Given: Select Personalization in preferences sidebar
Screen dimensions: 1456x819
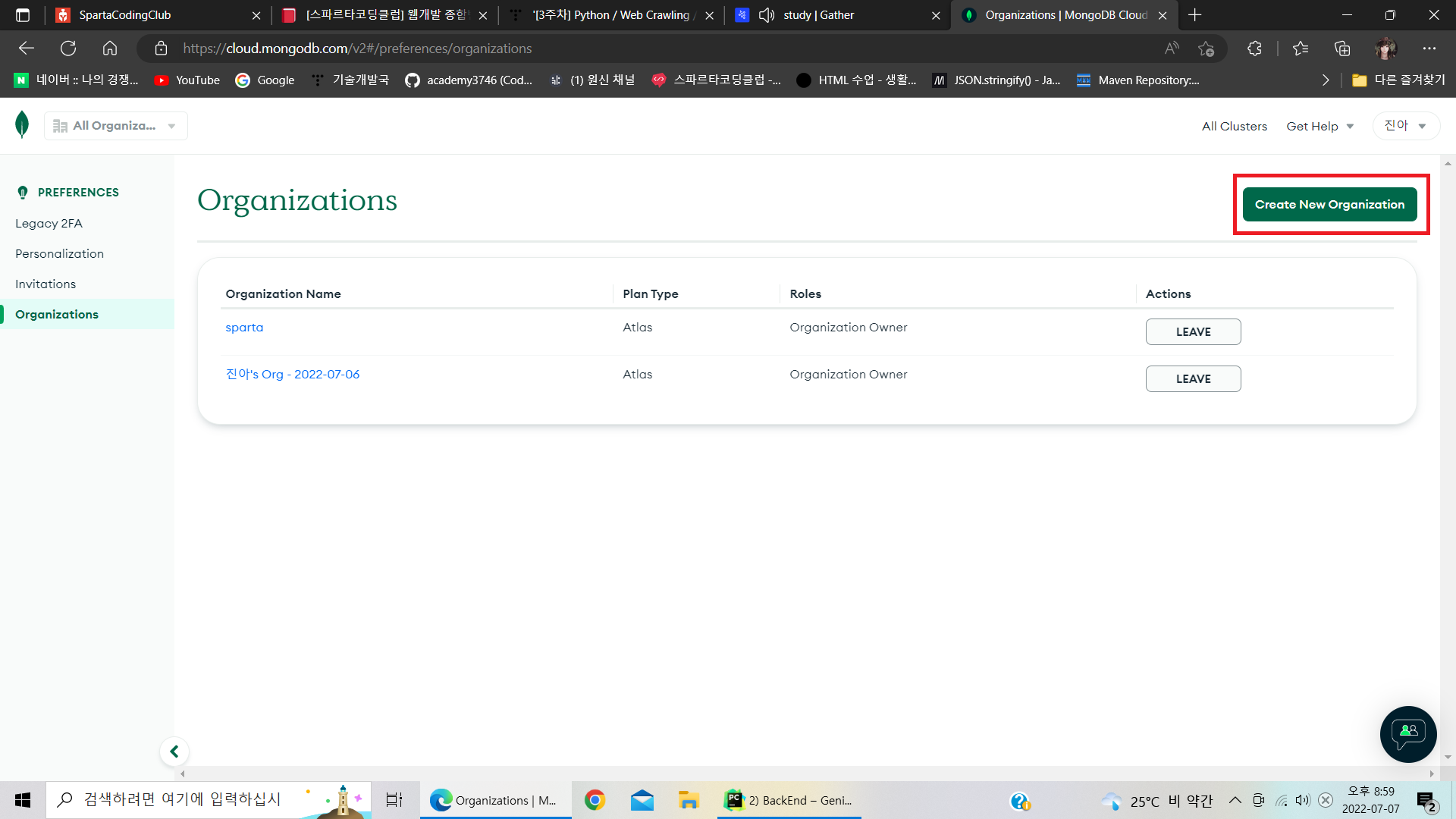Looking at the screenshot, I should point(59,253).
